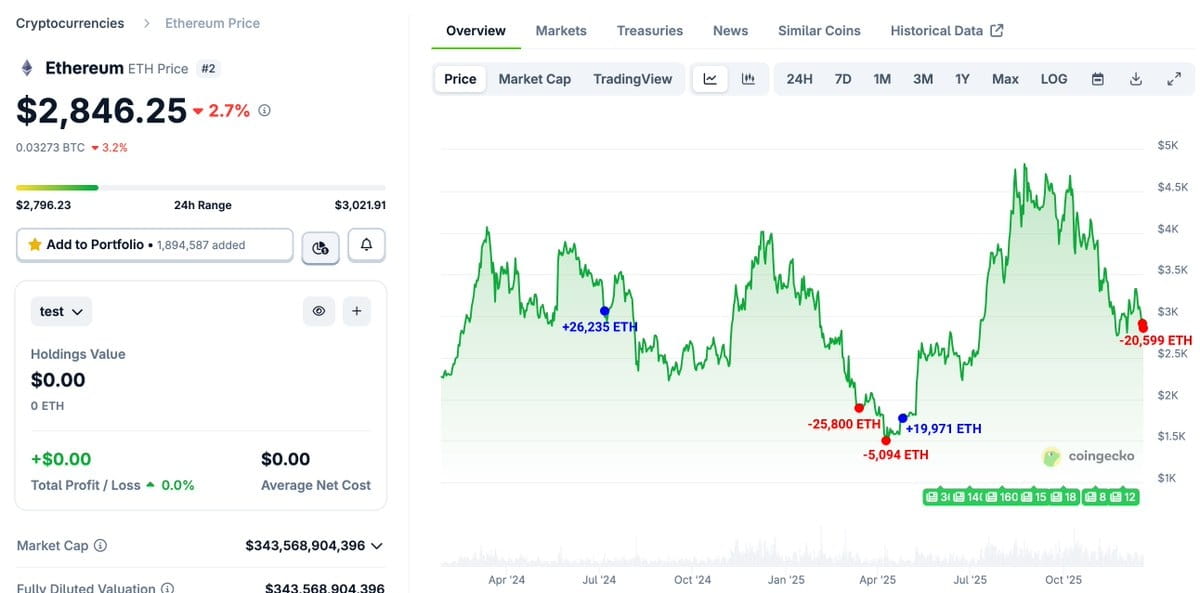Open the calendar date range picker

pyautogui.click(x=1097, y=79)
